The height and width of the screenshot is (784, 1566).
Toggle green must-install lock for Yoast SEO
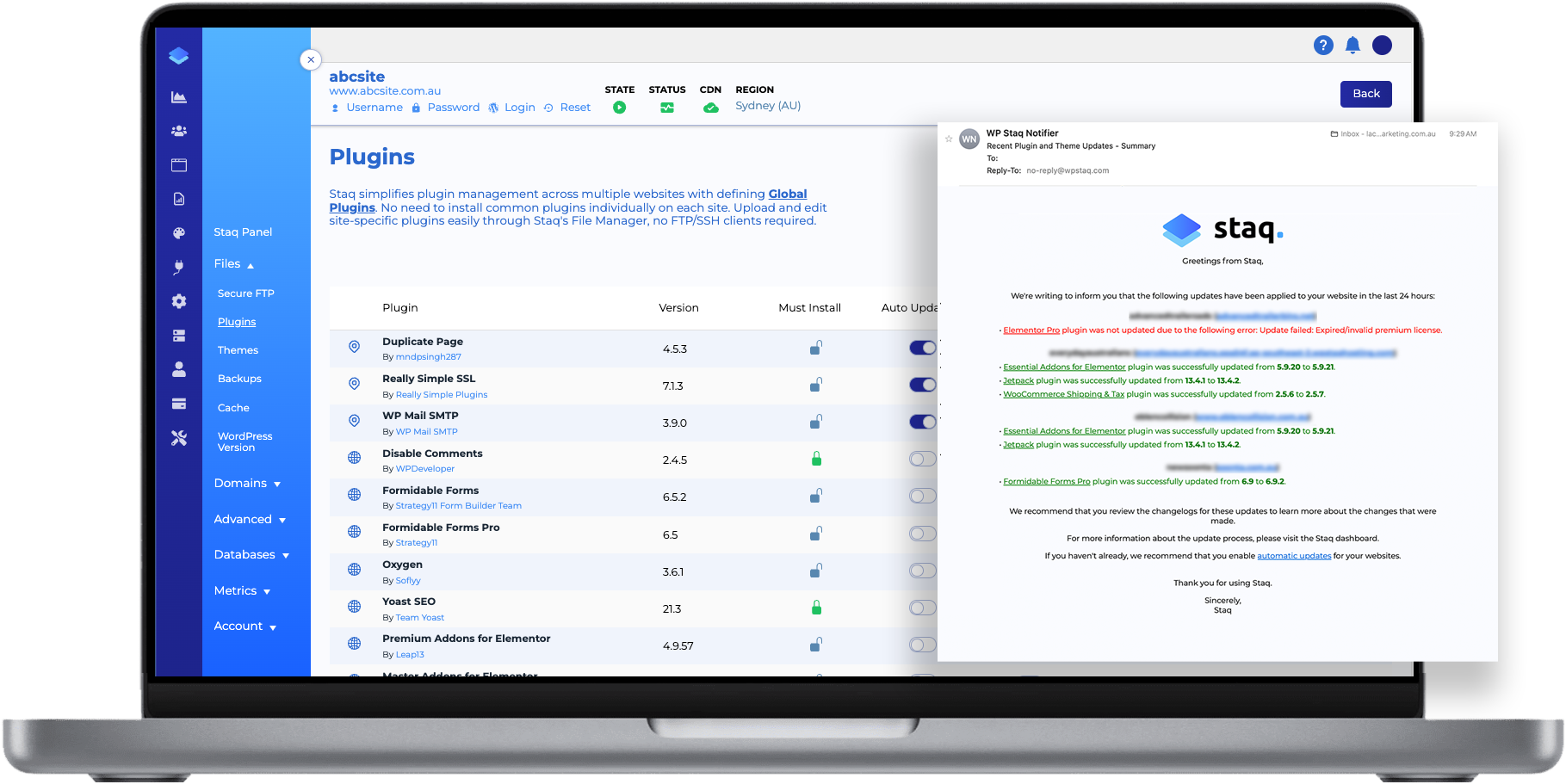click(816, 608)
